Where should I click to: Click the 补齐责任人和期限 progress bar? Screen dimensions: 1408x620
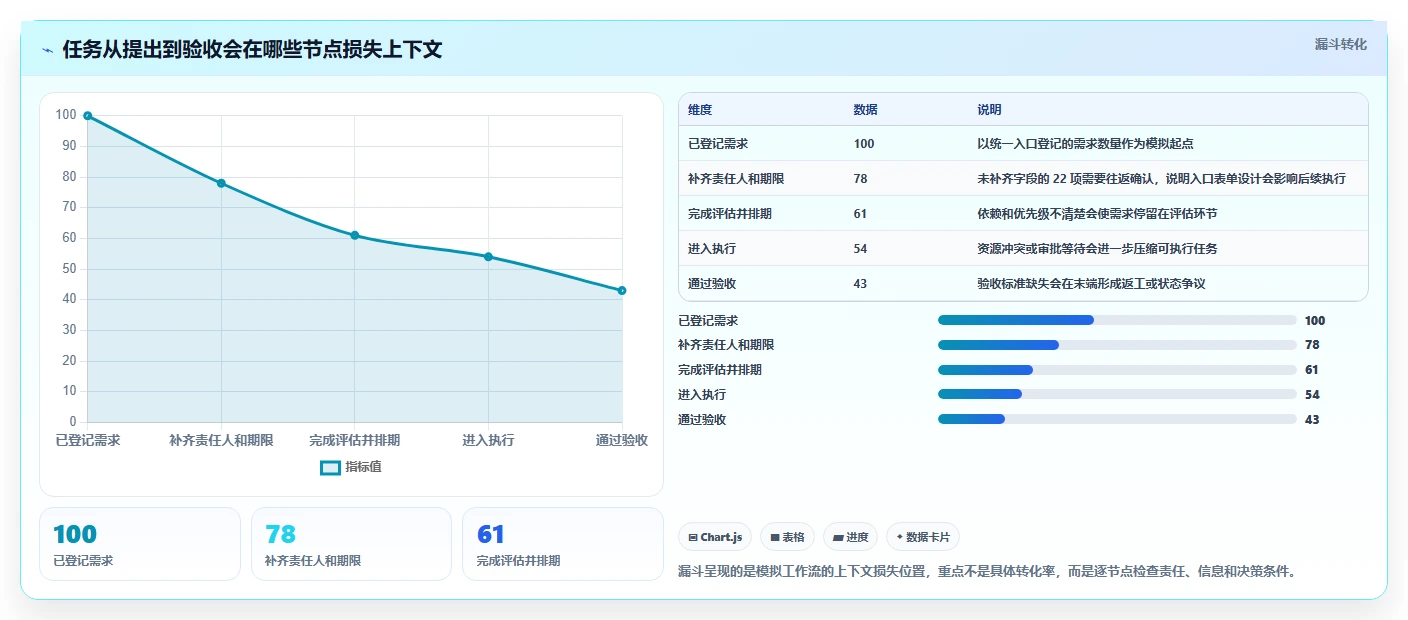click(x=1117, y=345)
